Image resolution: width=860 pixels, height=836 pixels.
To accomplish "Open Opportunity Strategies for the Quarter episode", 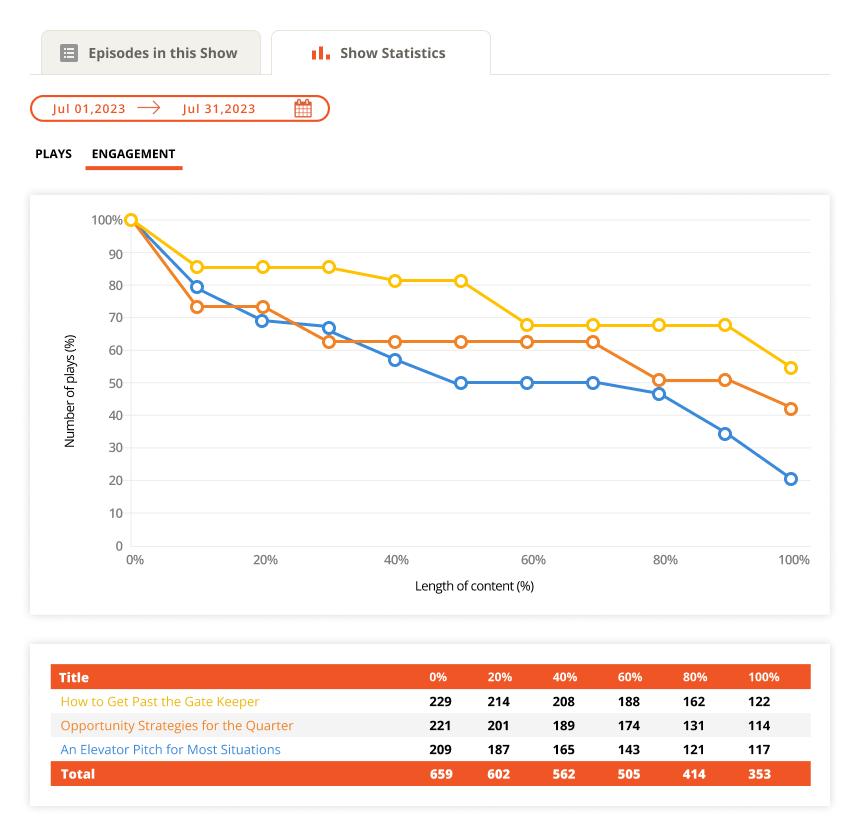I will point(177,726).
